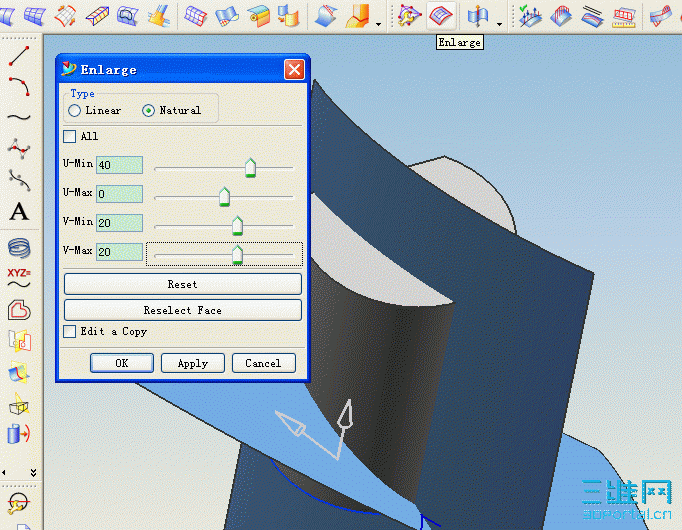Click the V-Min value field showing 20
The height and width of the screenshot is (530, 682).
[x=120, y=223]
